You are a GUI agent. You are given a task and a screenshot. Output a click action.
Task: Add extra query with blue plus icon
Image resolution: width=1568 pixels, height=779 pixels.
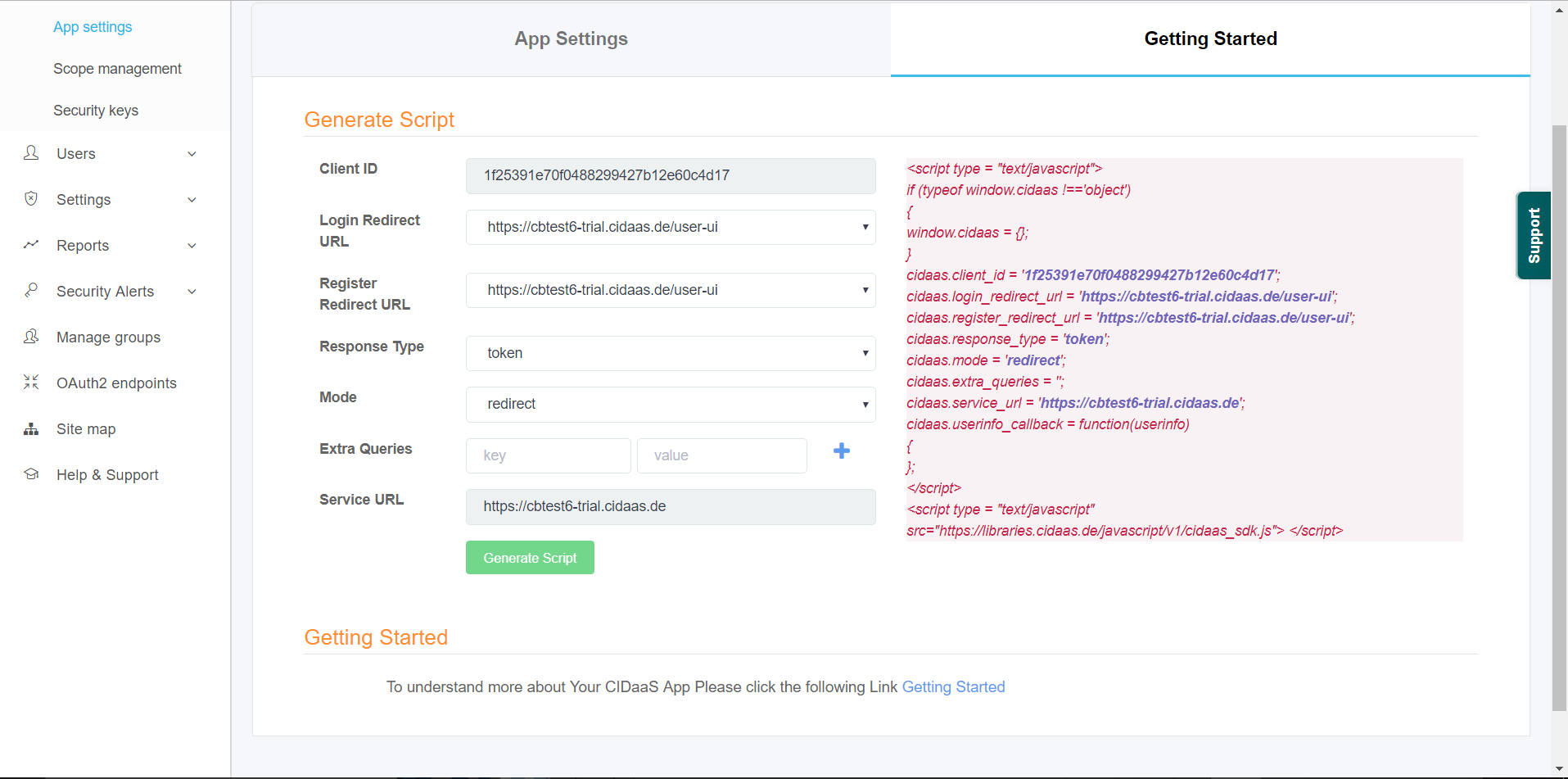pyautogui.click(x=842, y=451)
